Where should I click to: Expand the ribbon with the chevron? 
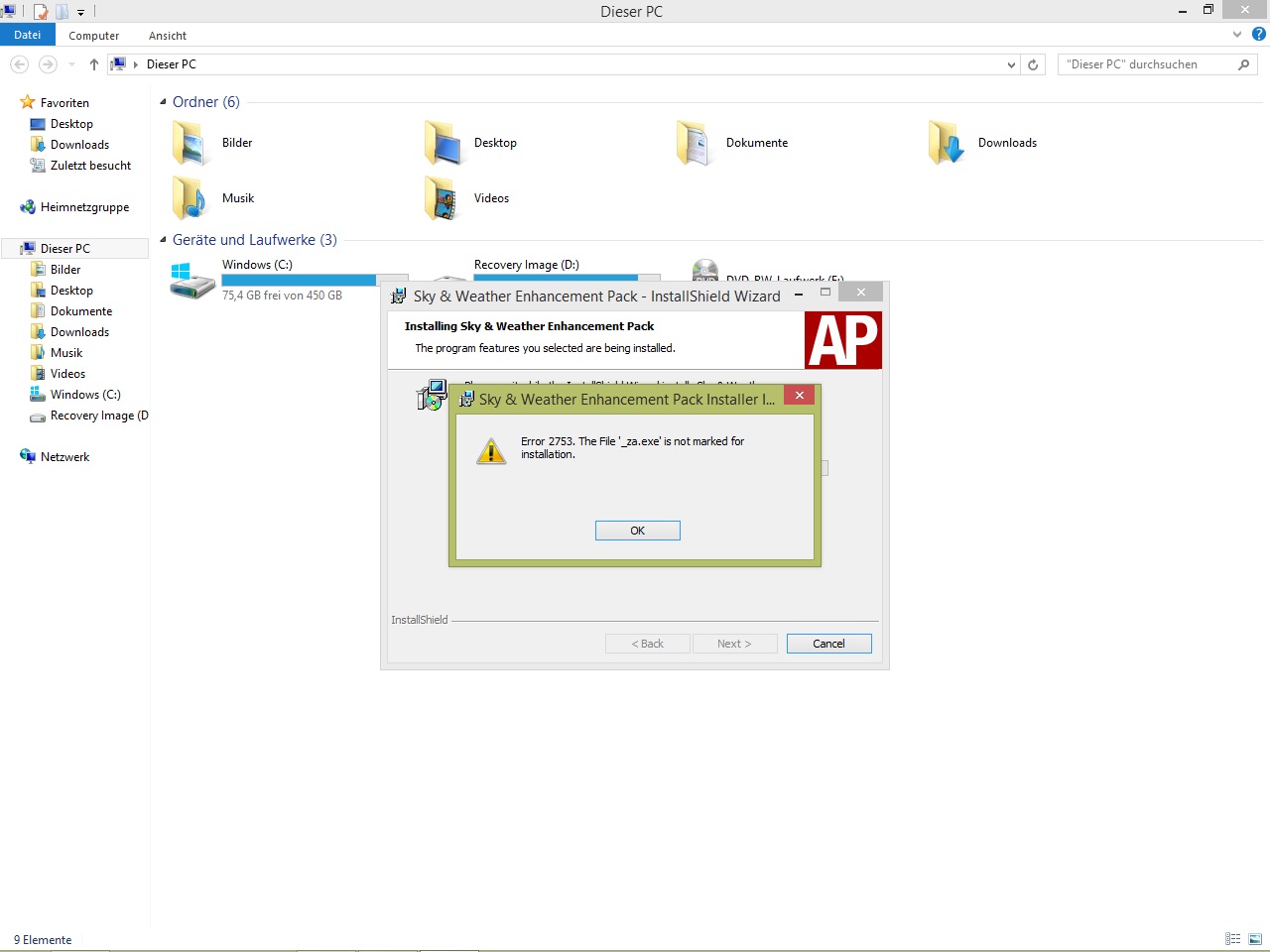tap(1236, 35)
